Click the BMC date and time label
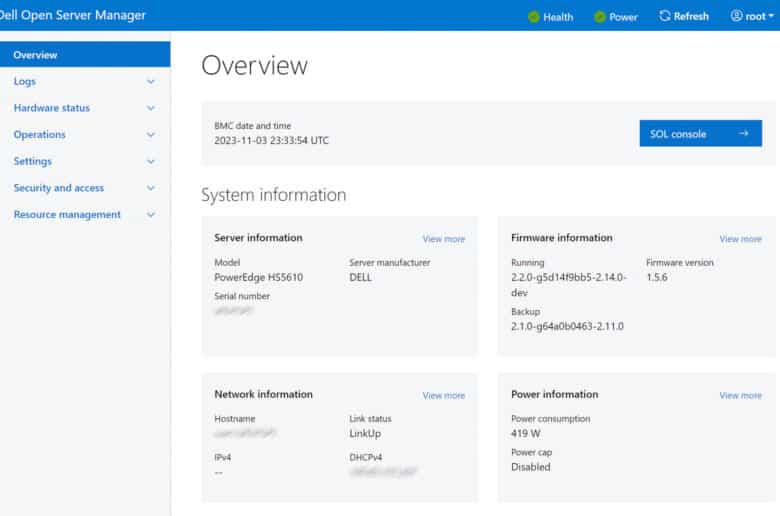780x516 pixels. 253,126
